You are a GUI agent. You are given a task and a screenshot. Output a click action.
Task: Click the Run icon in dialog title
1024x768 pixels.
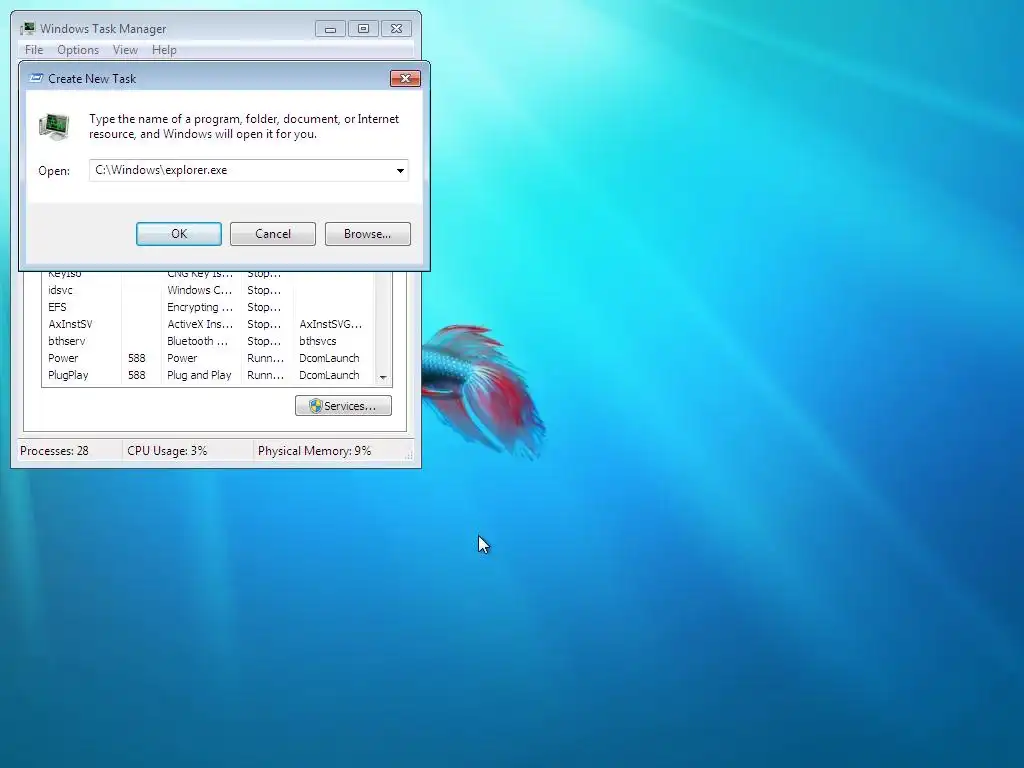point(37,78)
